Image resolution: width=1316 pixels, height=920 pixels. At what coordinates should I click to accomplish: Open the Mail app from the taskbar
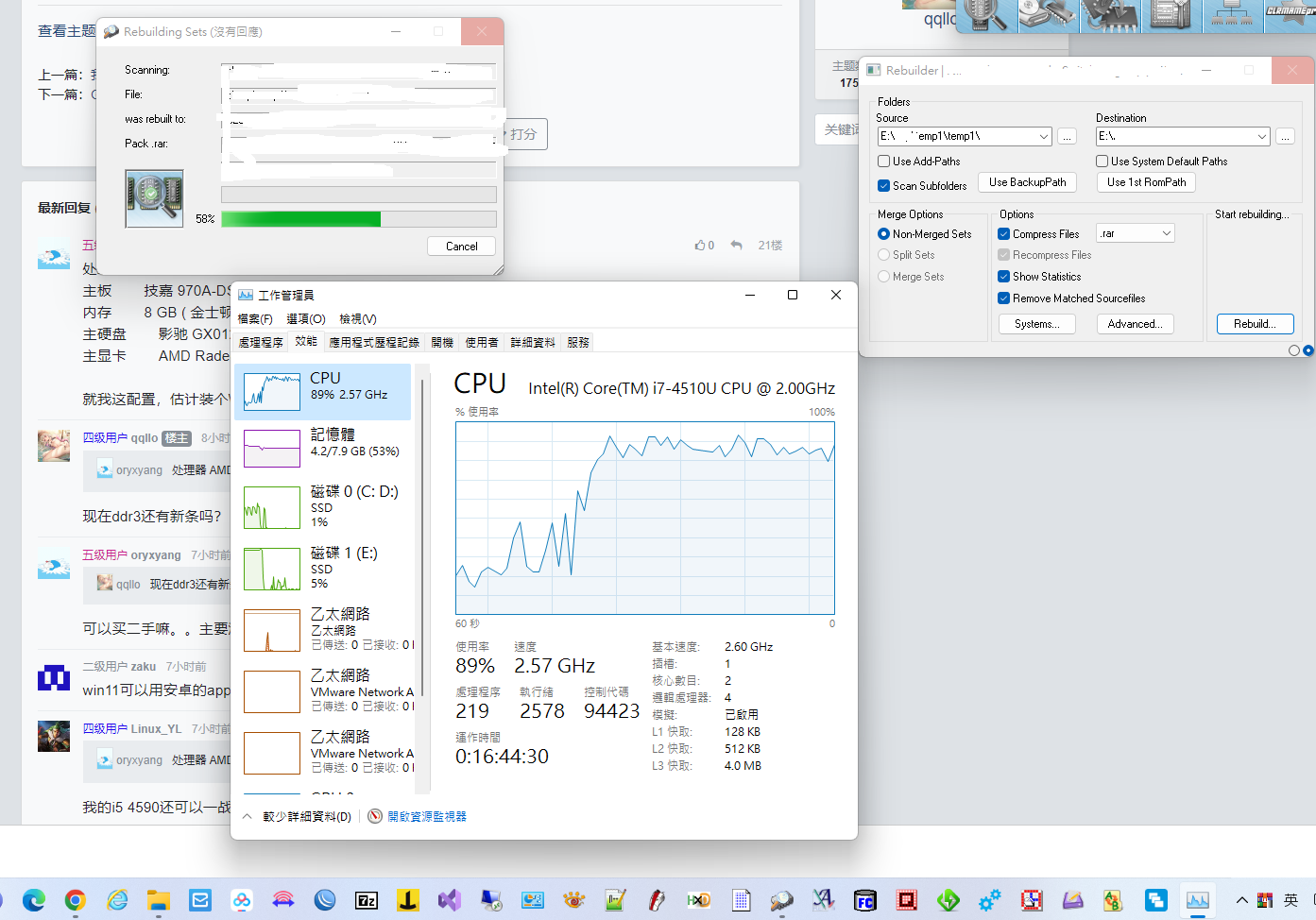[x=200, y=900]
